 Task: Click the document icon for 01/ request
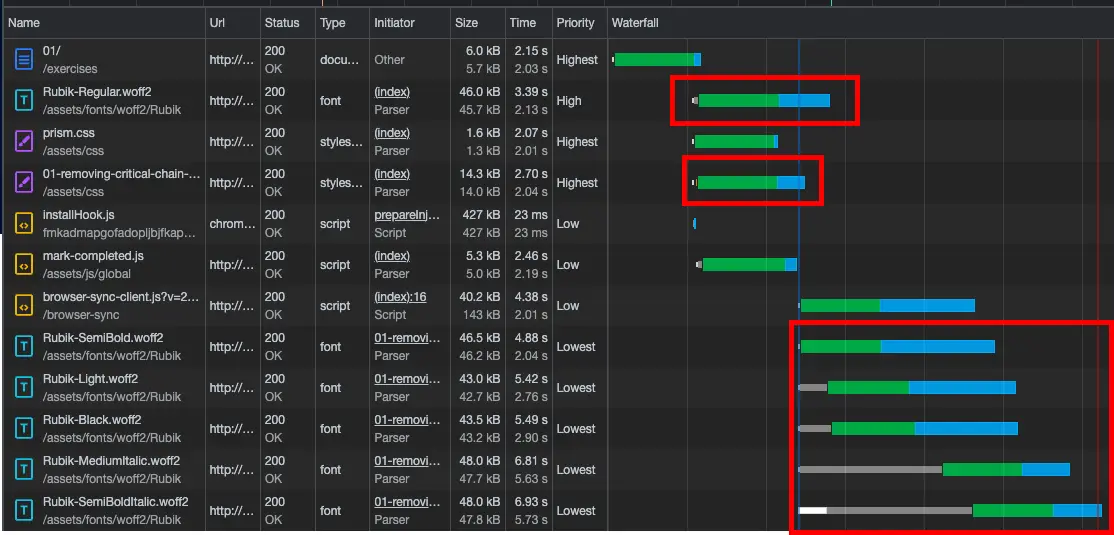click(24, 60)
